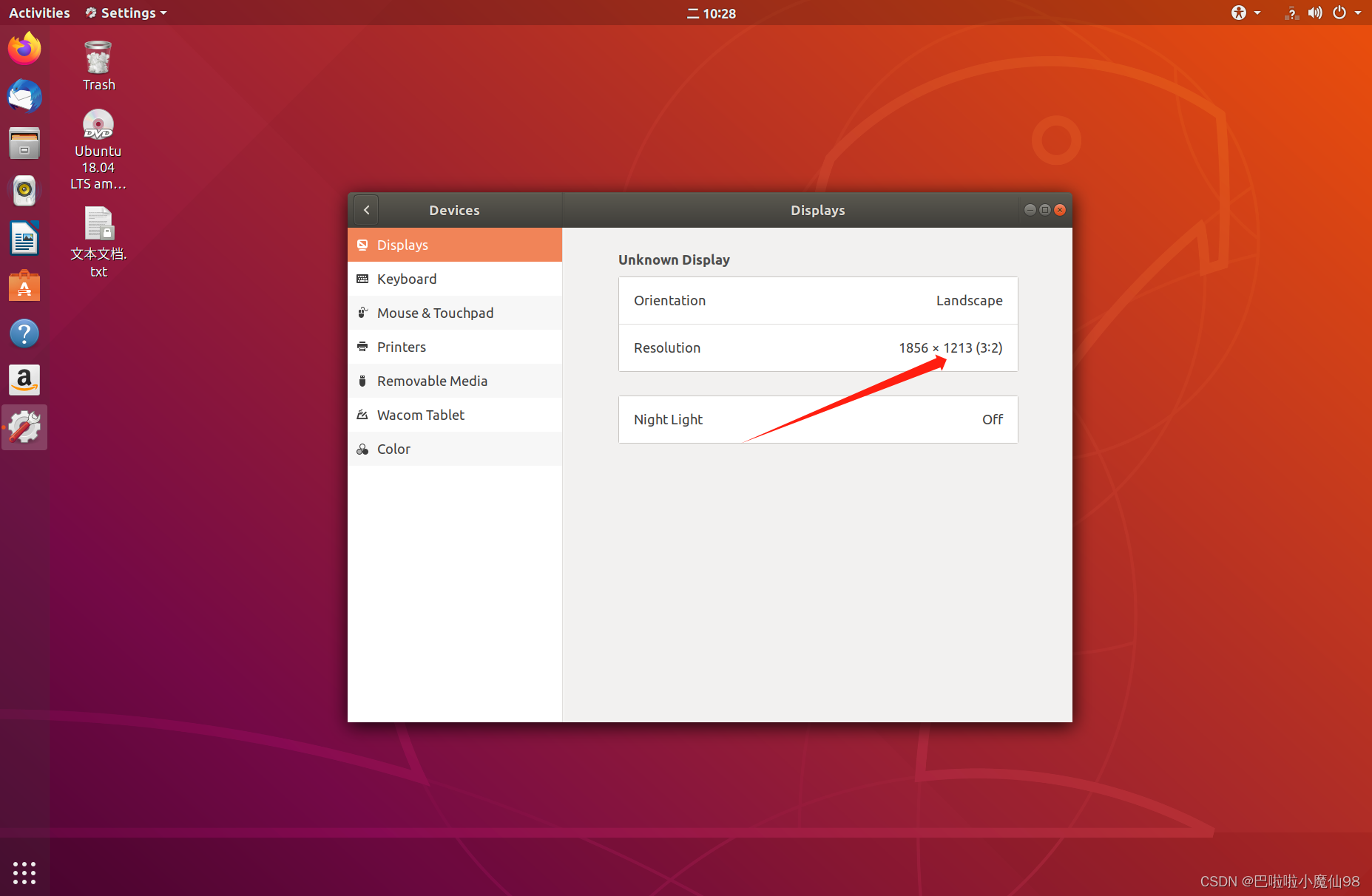Click the accessibility icon in the top bar

click(1239, 13)
